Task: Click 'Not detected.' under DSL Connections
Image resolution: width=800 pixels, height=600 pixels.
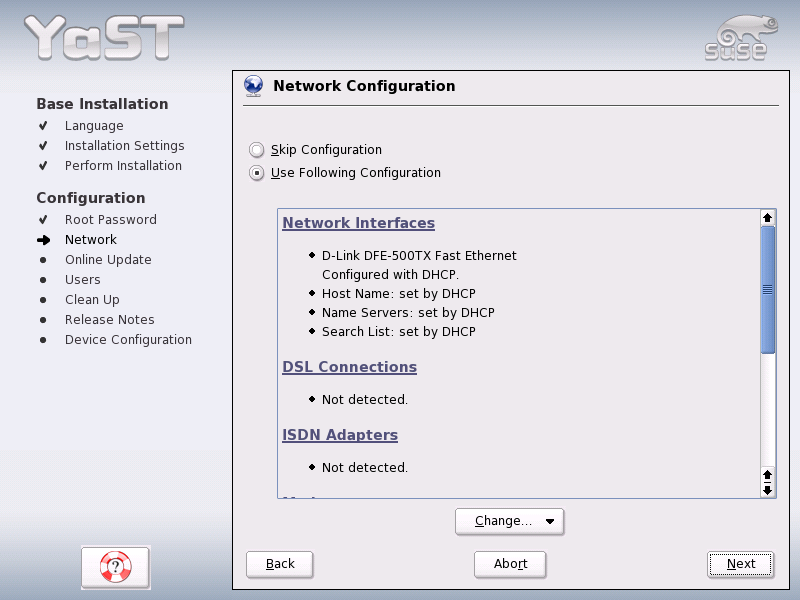Action: 365,399
